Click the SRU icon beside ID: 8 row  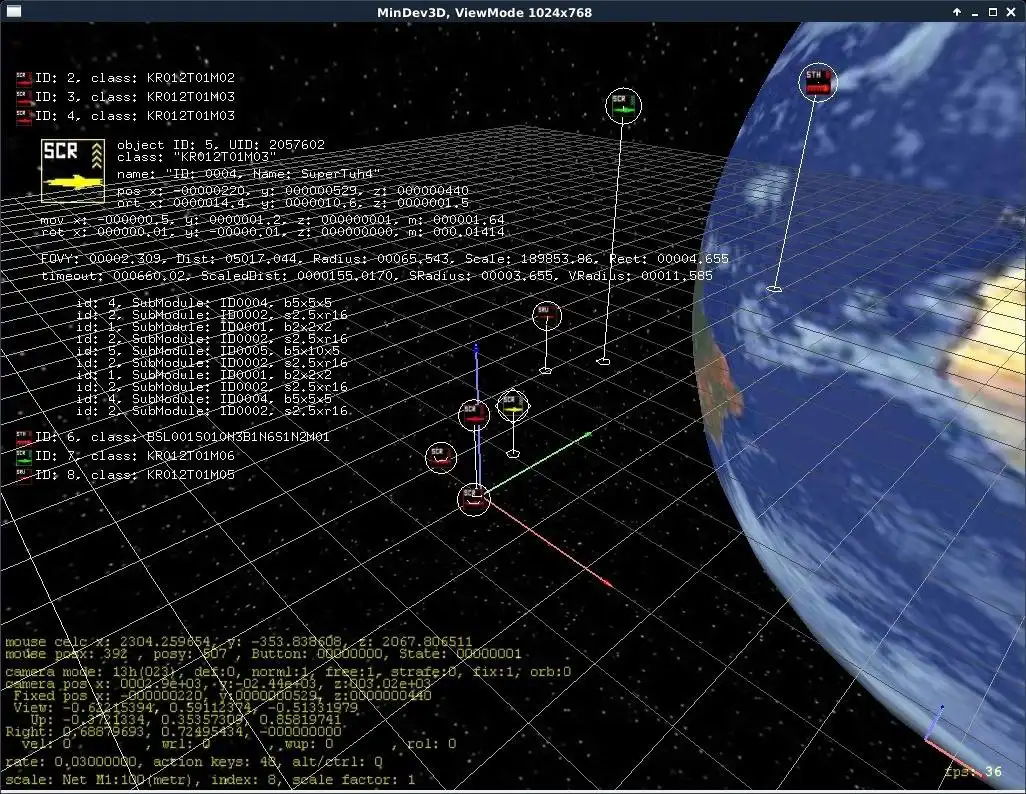(24, 475)
